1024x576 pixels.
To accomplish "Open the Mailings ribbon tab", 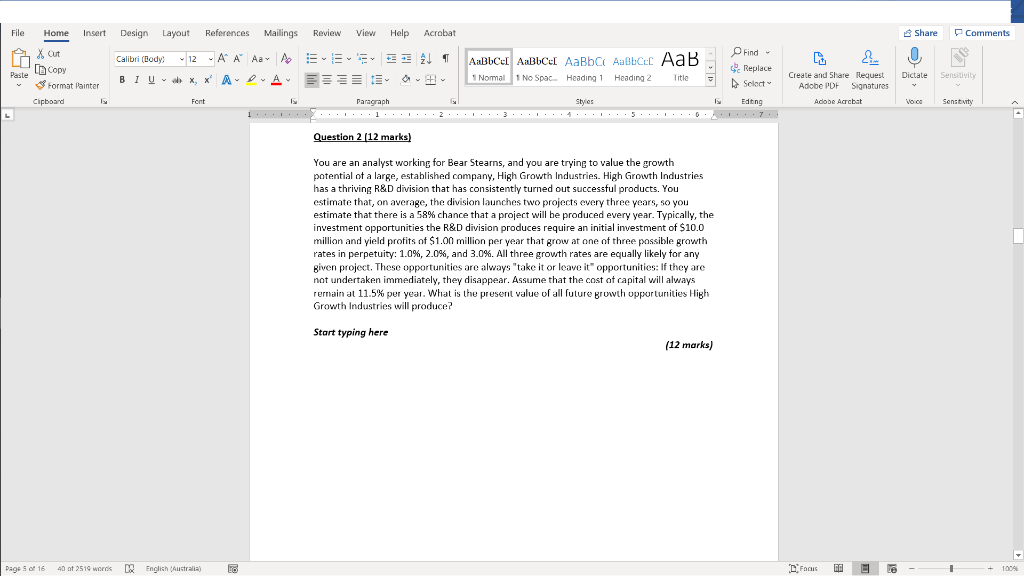I will pos(280,33).
